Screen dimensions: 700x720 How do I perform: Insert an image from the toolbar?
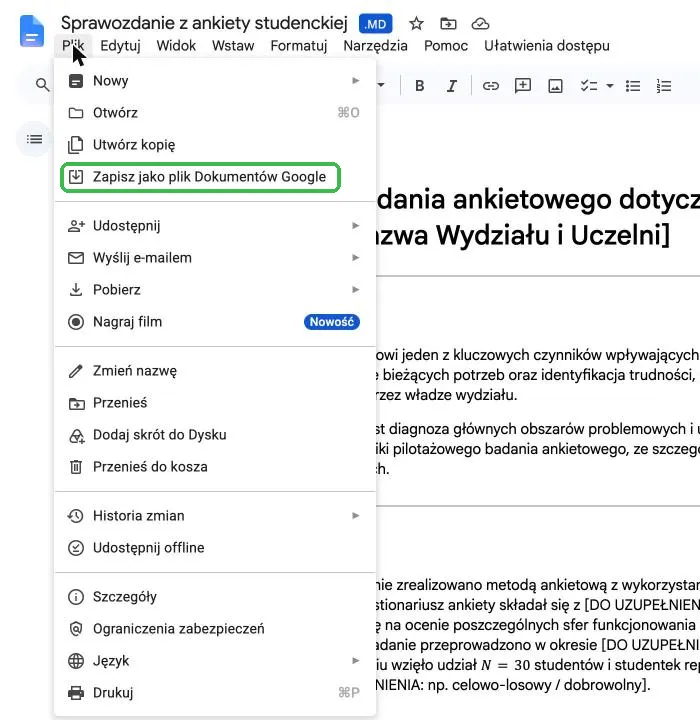click(555, 86)
